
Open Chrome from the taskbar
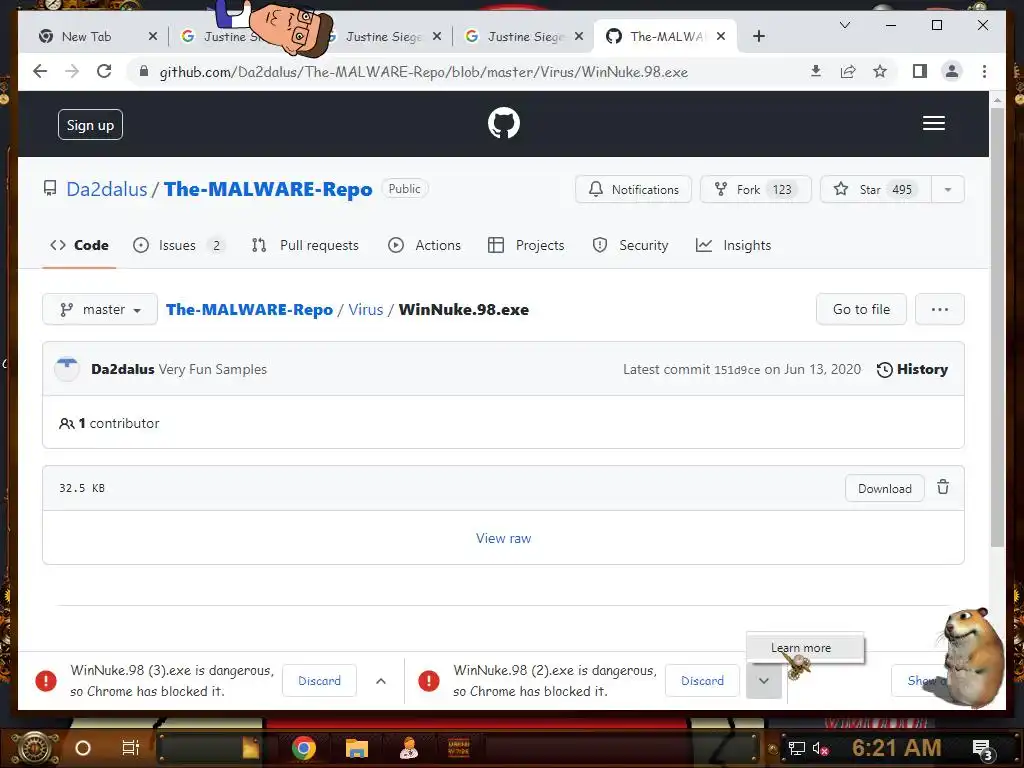coord(304,748)
